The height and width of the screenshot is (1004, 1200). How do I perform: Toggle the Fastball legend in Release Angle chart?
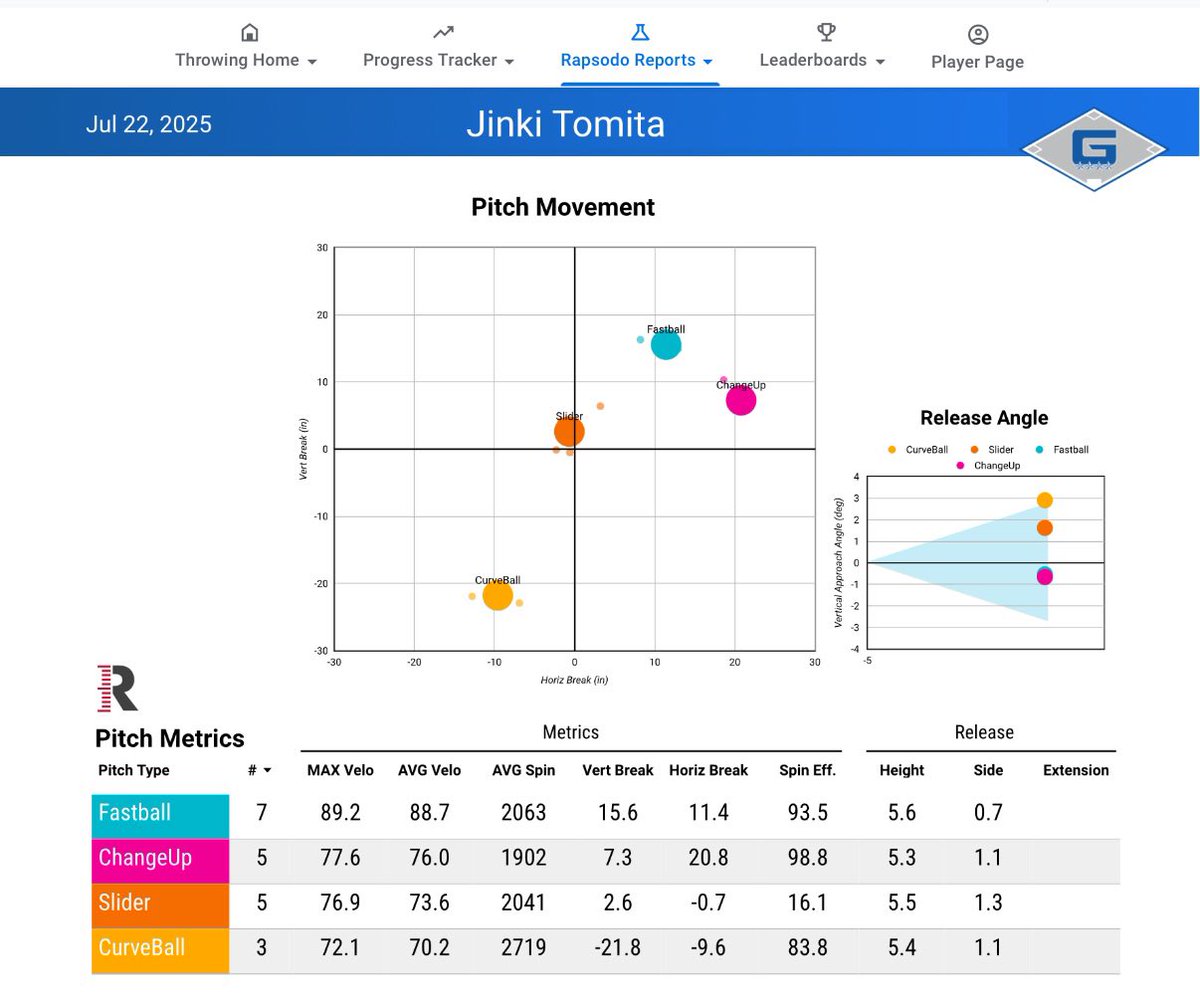coord(1062,449)
